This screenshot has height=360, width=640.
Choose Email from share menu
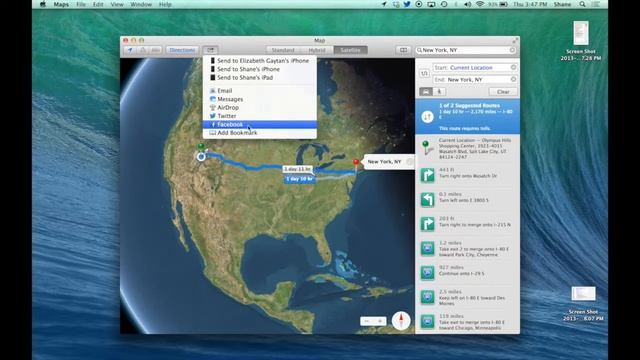(x=260, y=91)
